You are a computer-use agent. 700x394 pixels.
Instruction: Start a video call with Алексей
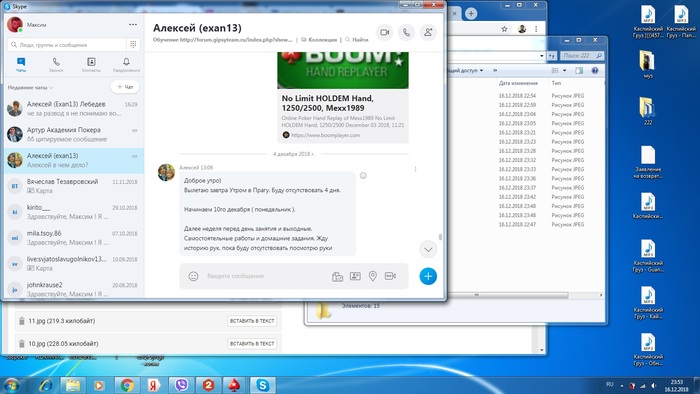coord(384,33)
